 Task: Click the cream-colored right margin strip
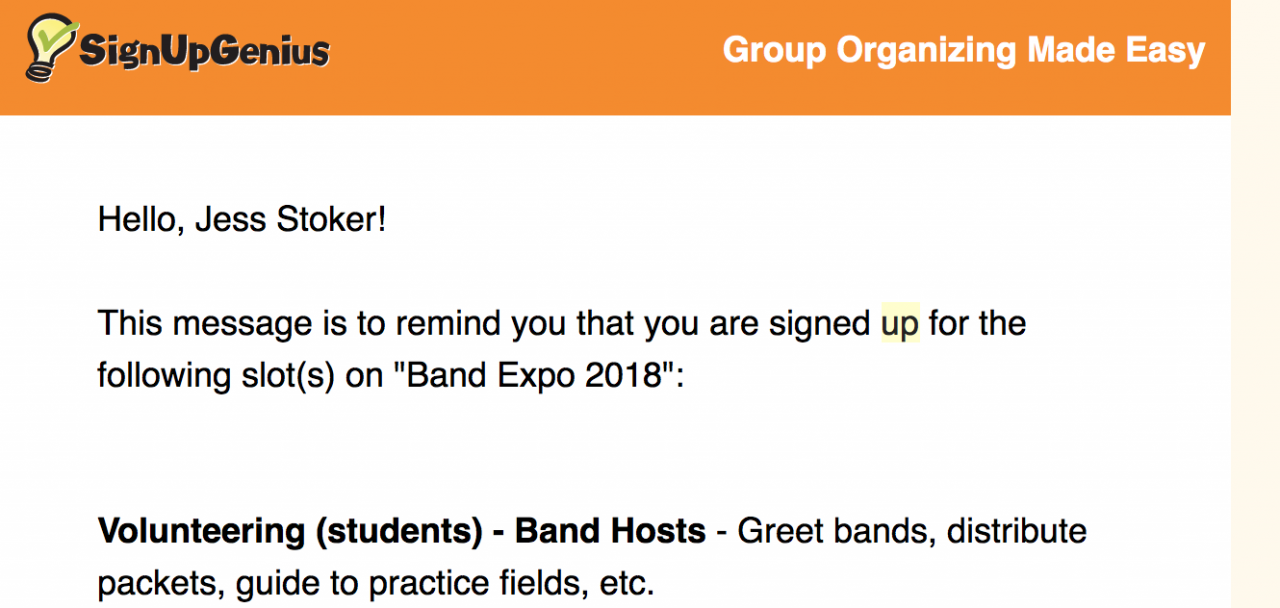coord(1255,350)
